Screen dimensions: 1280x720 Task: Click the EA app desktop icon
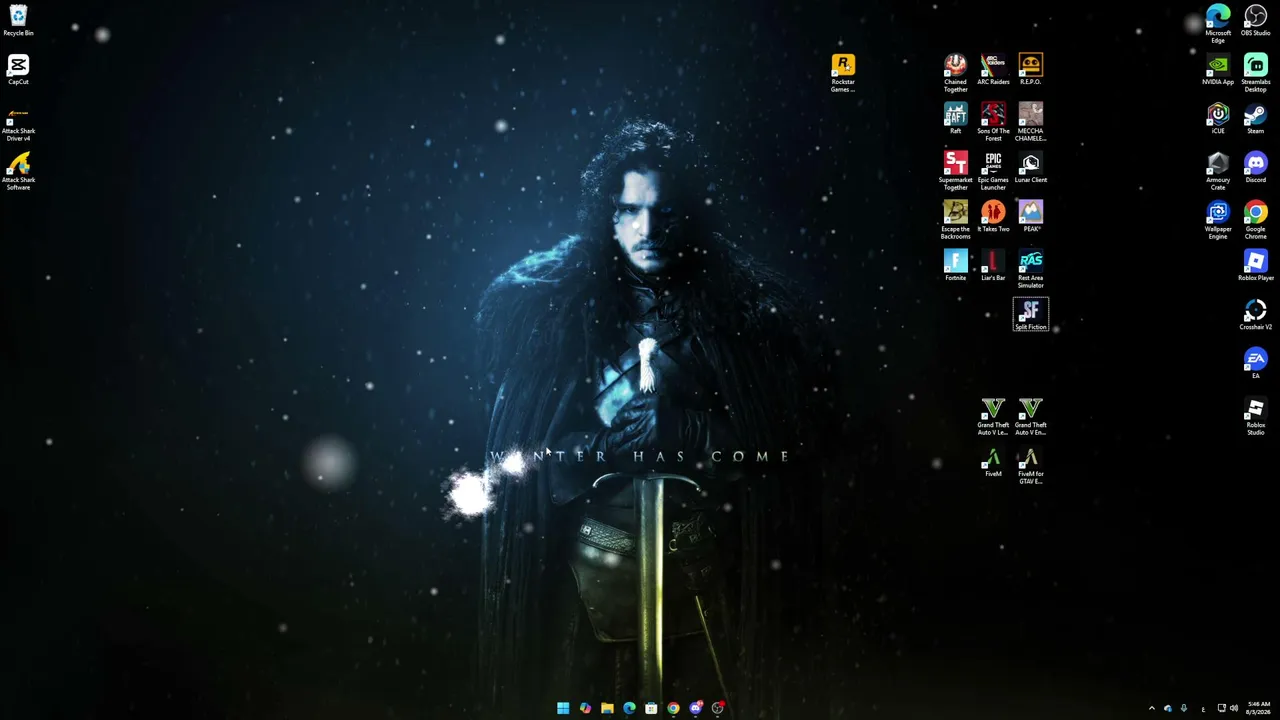[x=1256, y=364]
